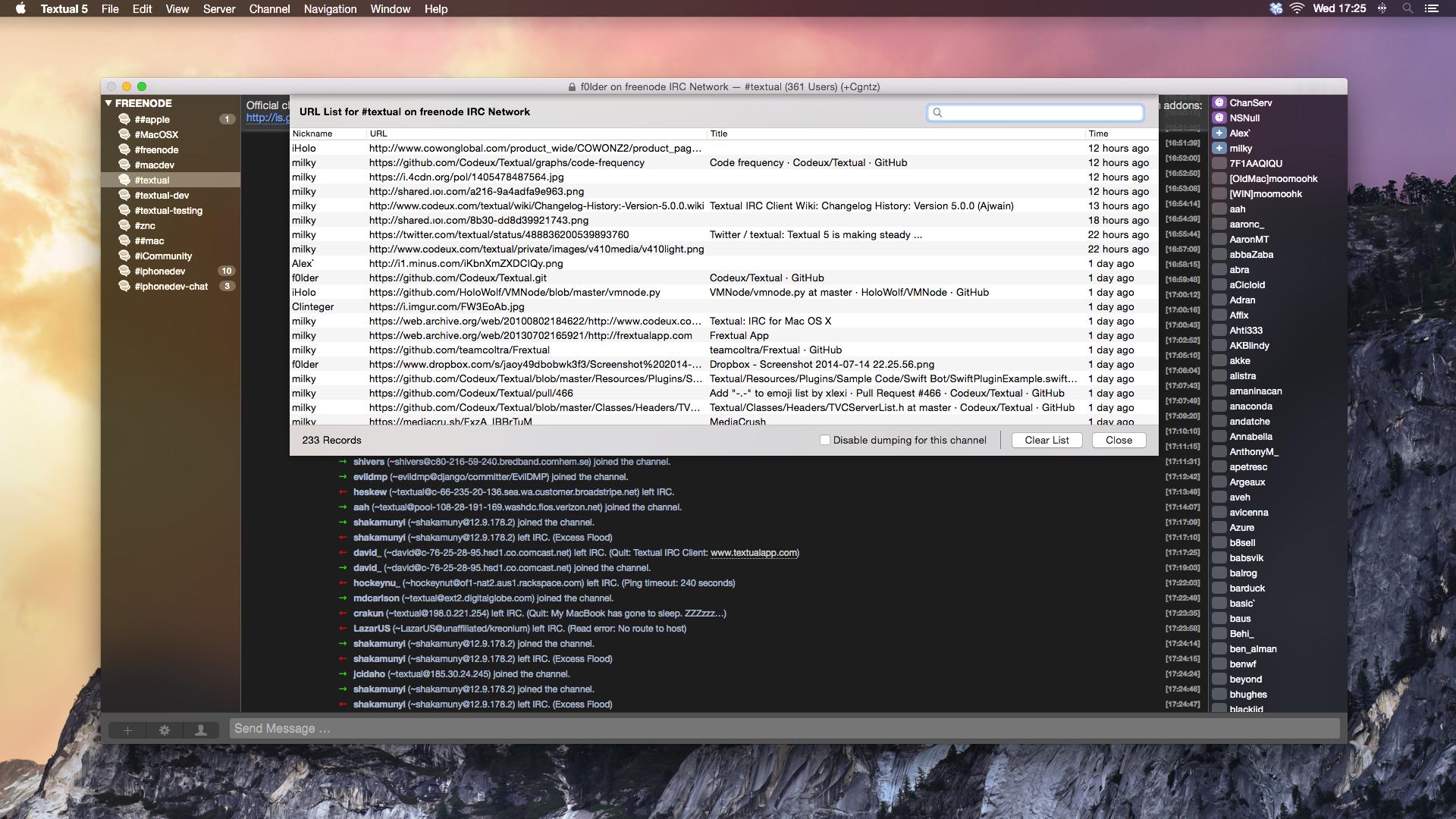Click jcidaho's nickname in the chat log
The width and height of the screenshot is (1456, 819).
pyautogui.click(x=369, y=674)
